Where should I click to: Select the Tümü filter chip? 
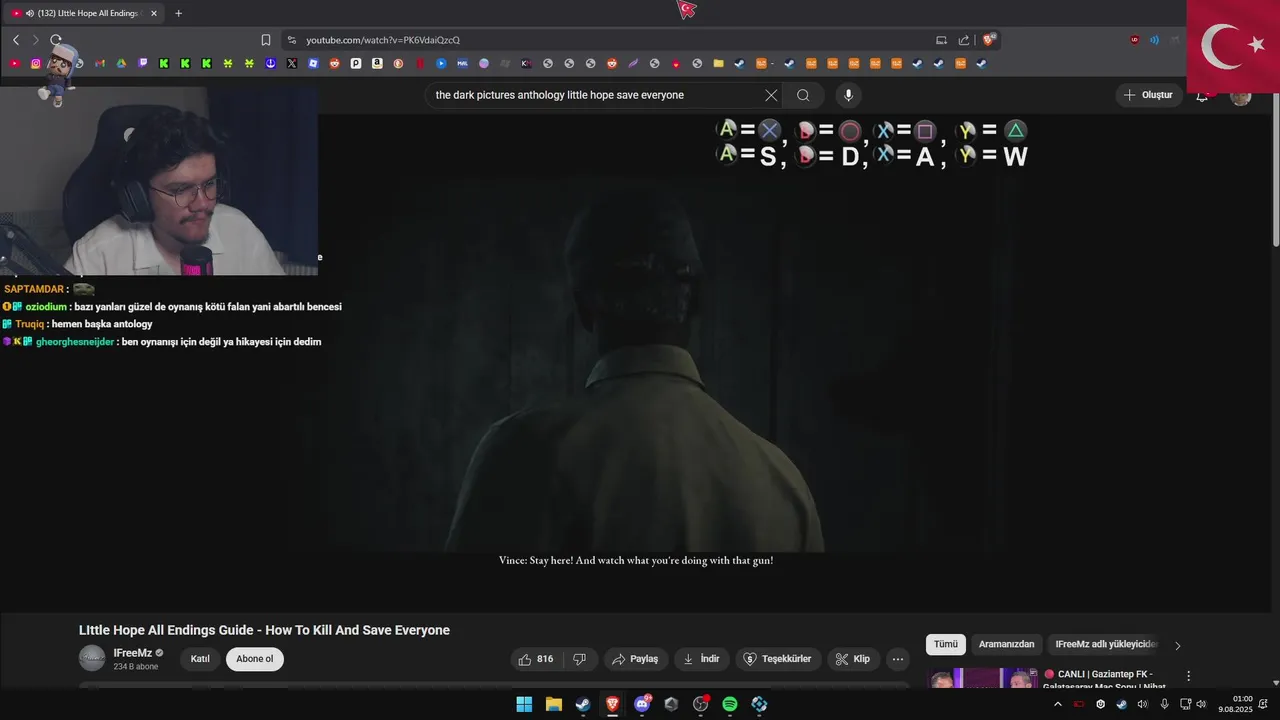(946, 644)
